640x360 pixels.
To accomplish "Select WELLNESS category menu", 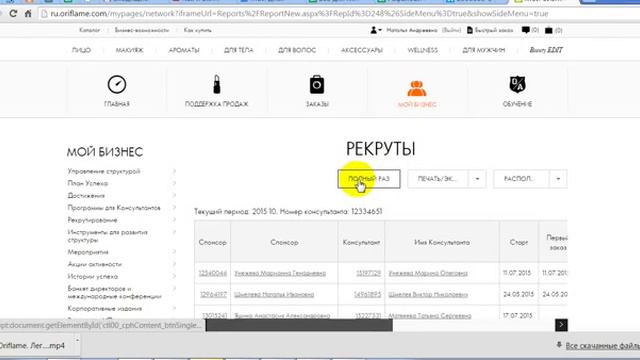I will click(422, 50).
